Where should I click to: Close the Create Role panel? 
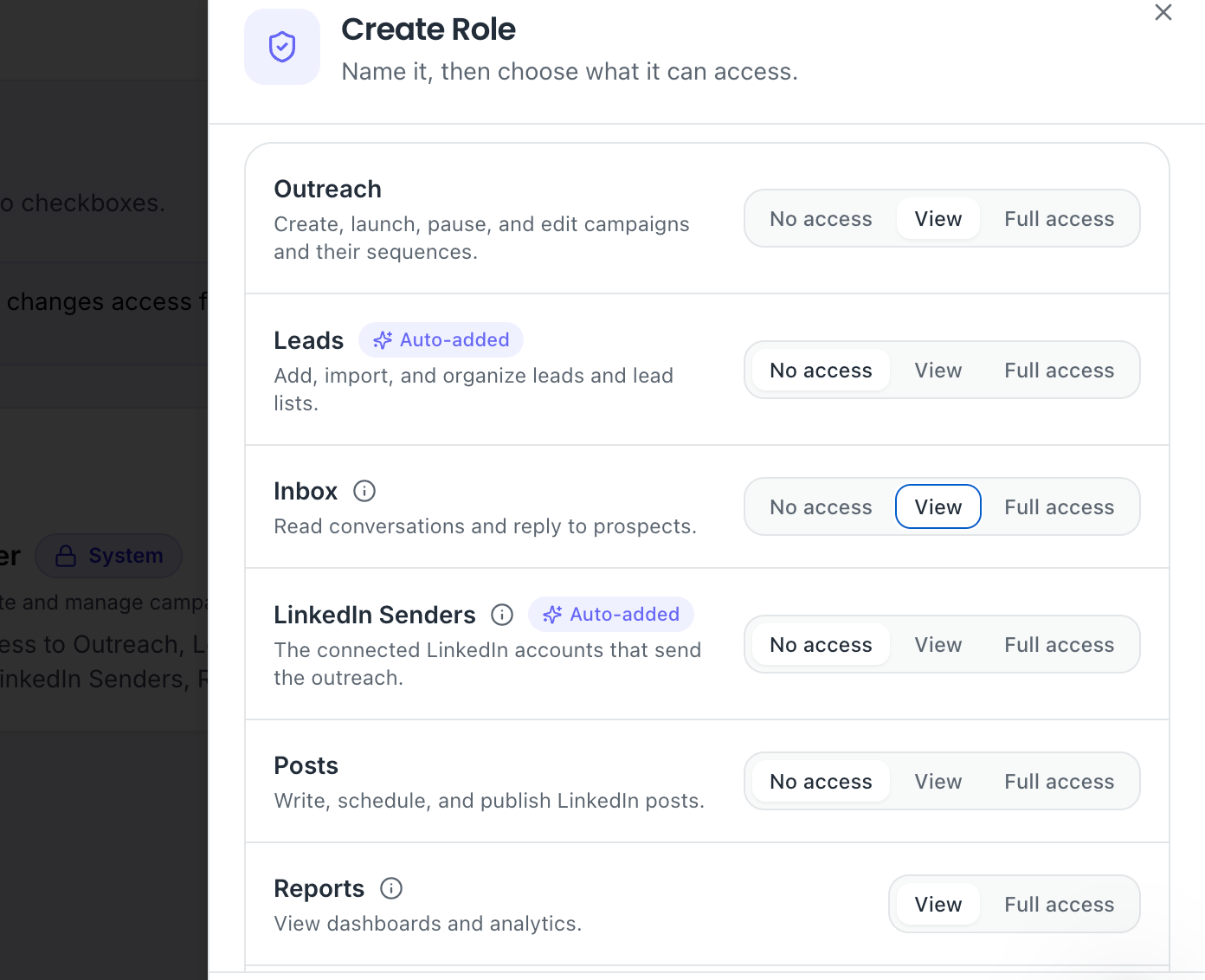point(1163,12)
